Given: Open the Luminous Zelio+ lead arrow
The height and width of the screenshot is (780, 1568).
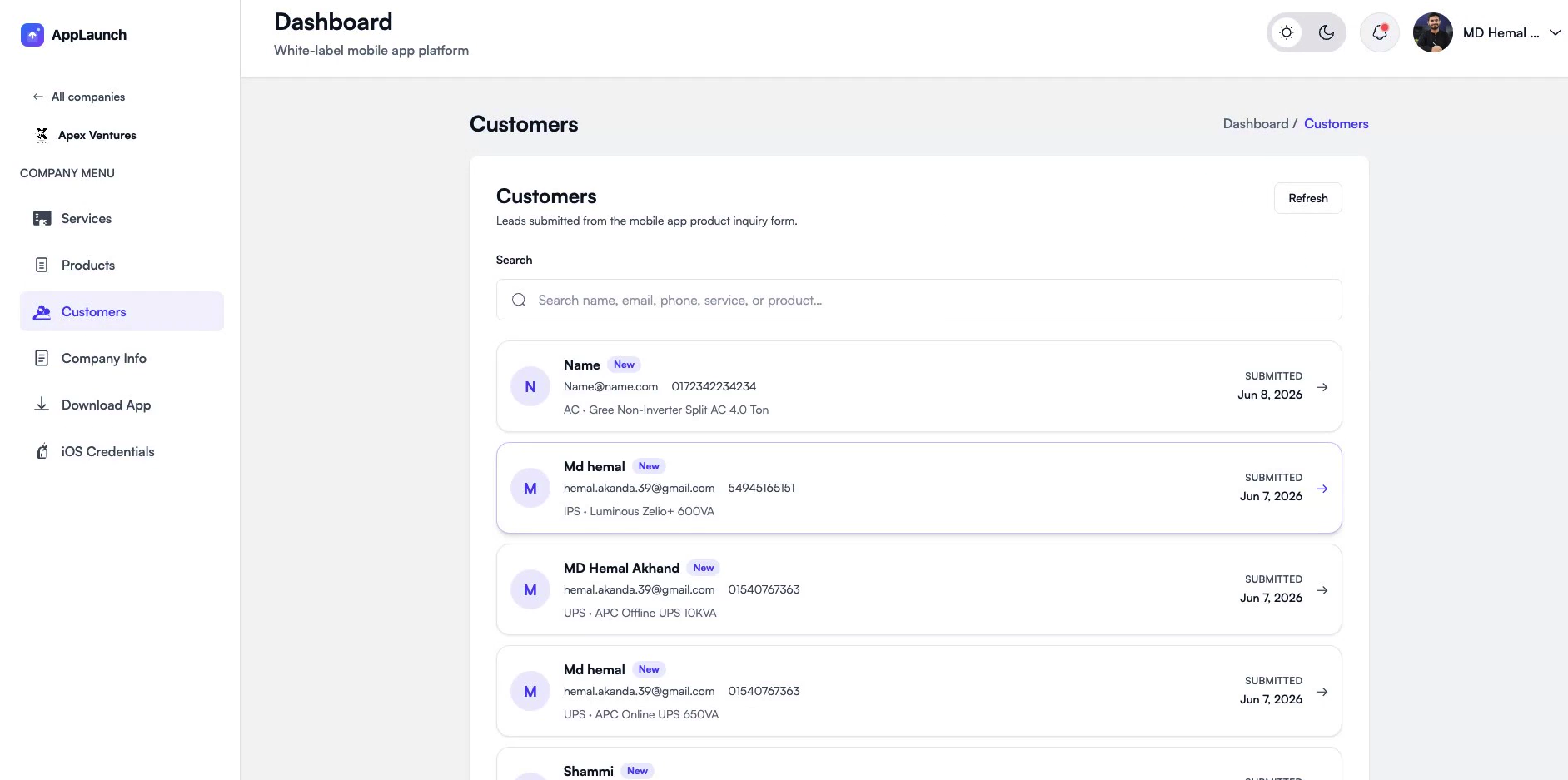Looking at the screenshot, I should [x=1322, y=489].
